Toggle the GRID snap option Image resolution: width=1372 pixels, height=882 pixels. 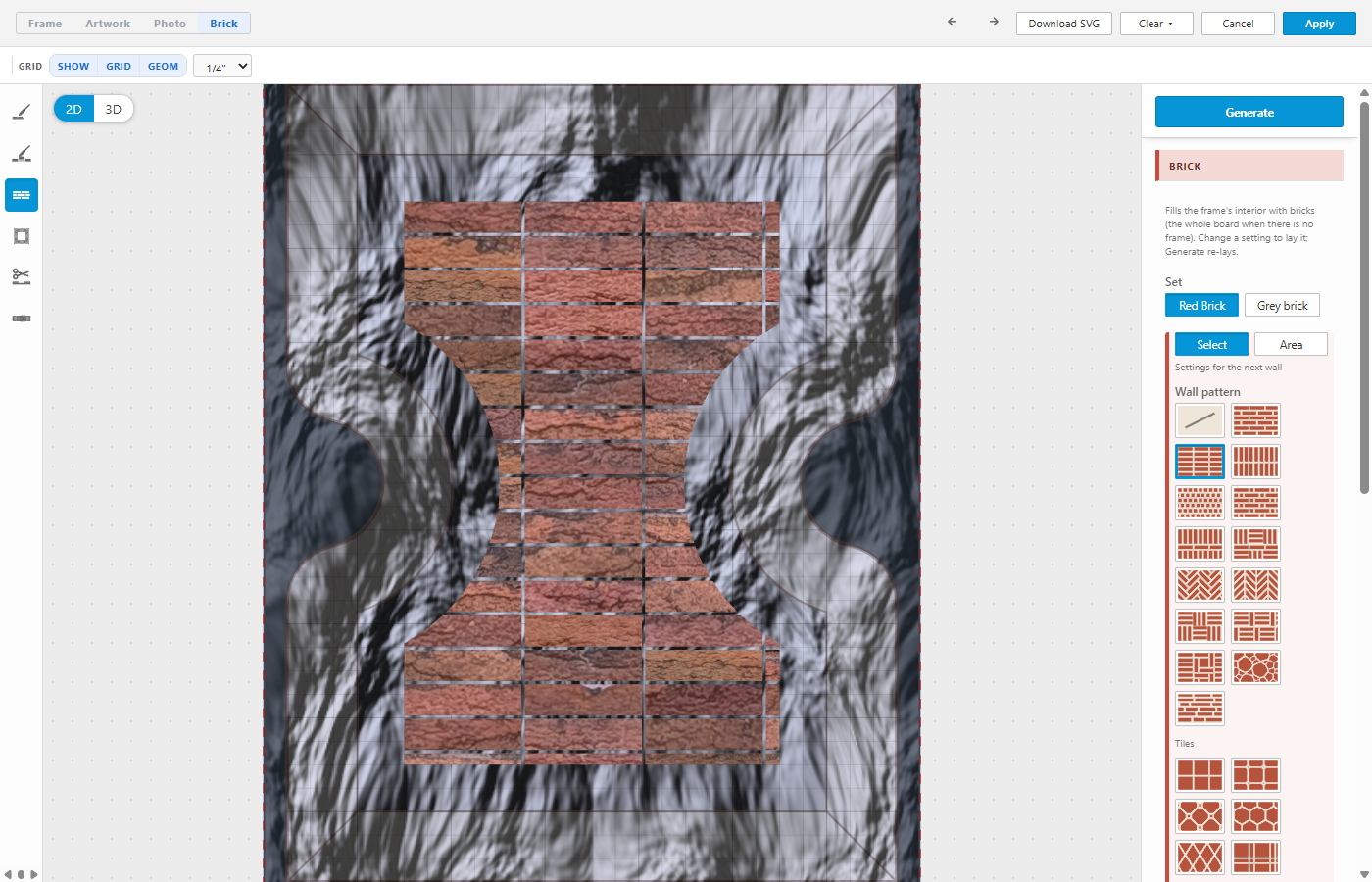119,67
